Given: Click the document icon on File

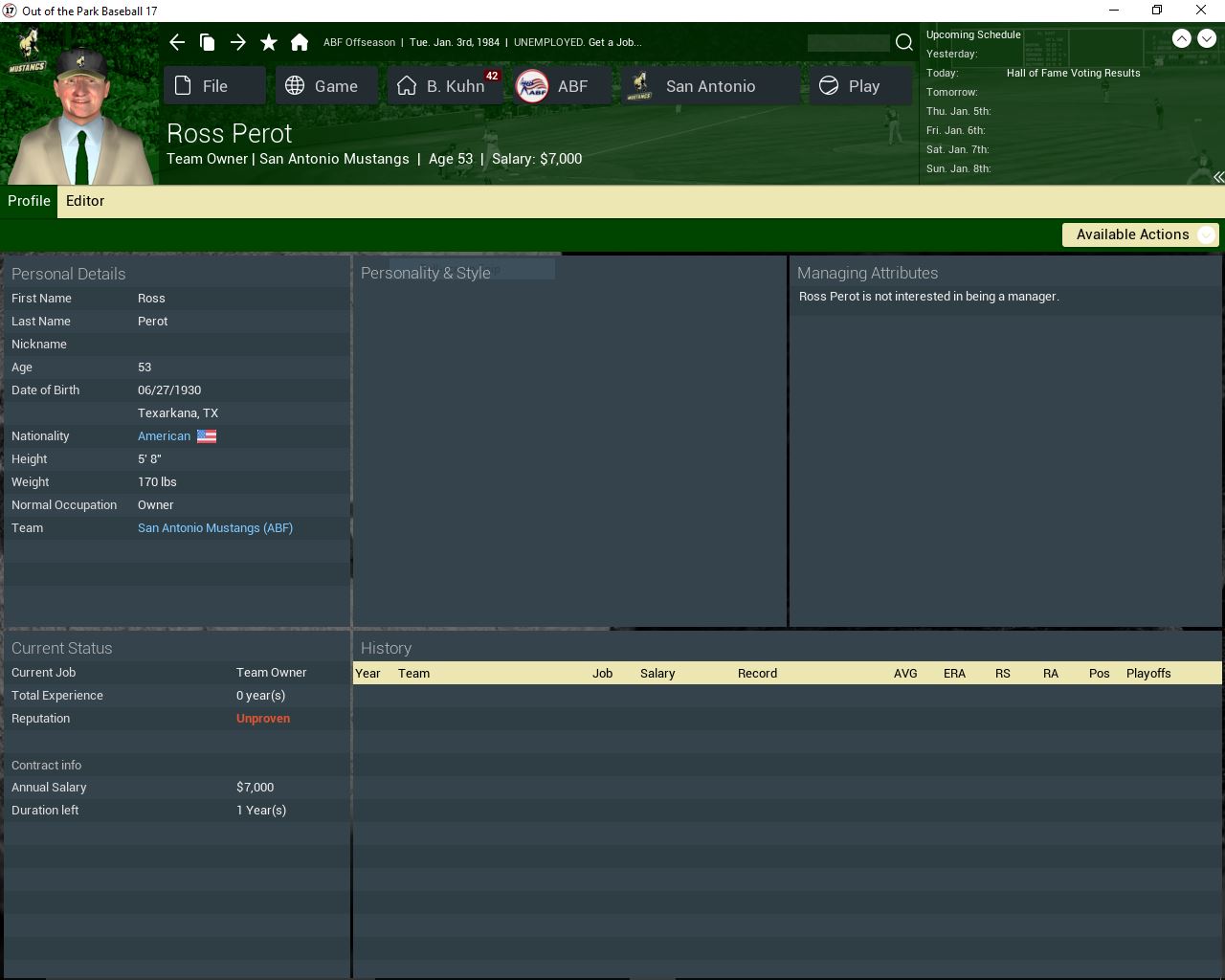Looking at the screenshot, I should pos(183,86).
